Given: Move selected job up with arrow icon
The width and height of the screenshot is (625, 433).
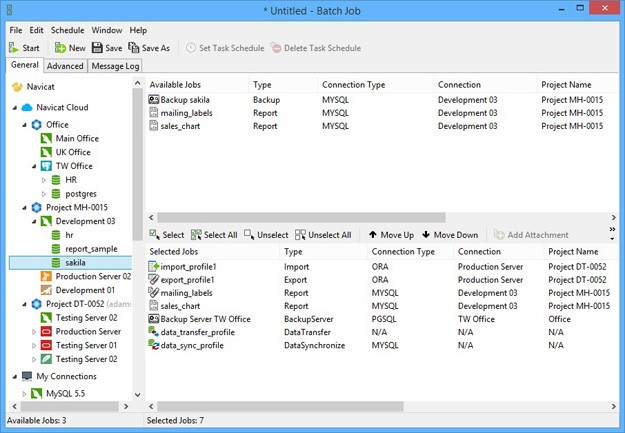Looking at the screenshot, I should (373, 234).
